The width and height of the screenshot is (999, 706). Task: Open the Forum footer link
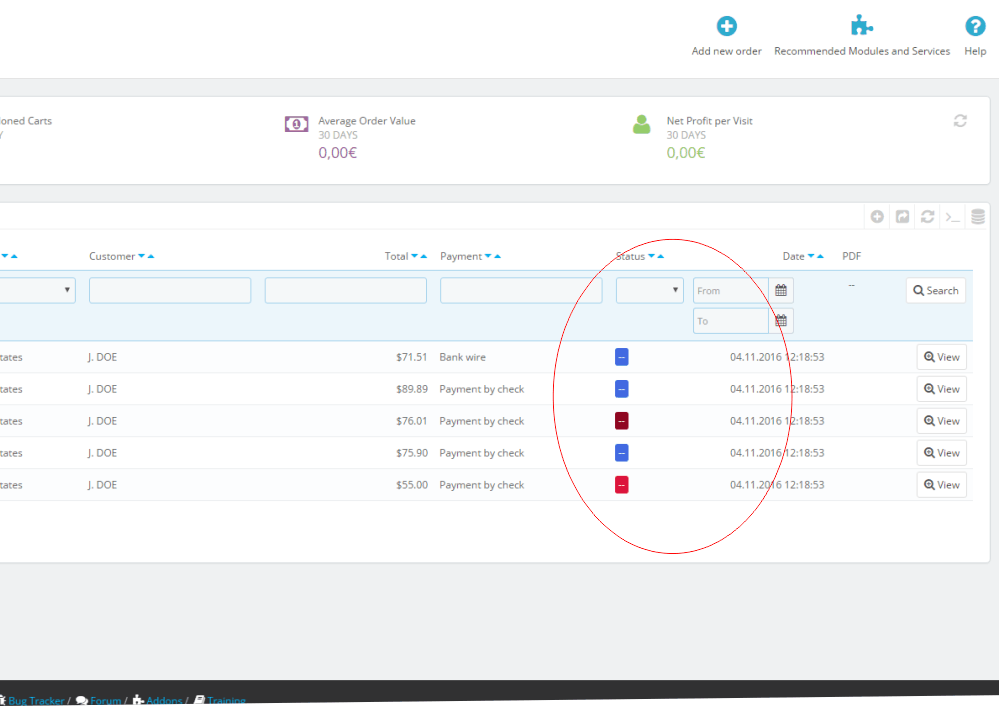105,700
